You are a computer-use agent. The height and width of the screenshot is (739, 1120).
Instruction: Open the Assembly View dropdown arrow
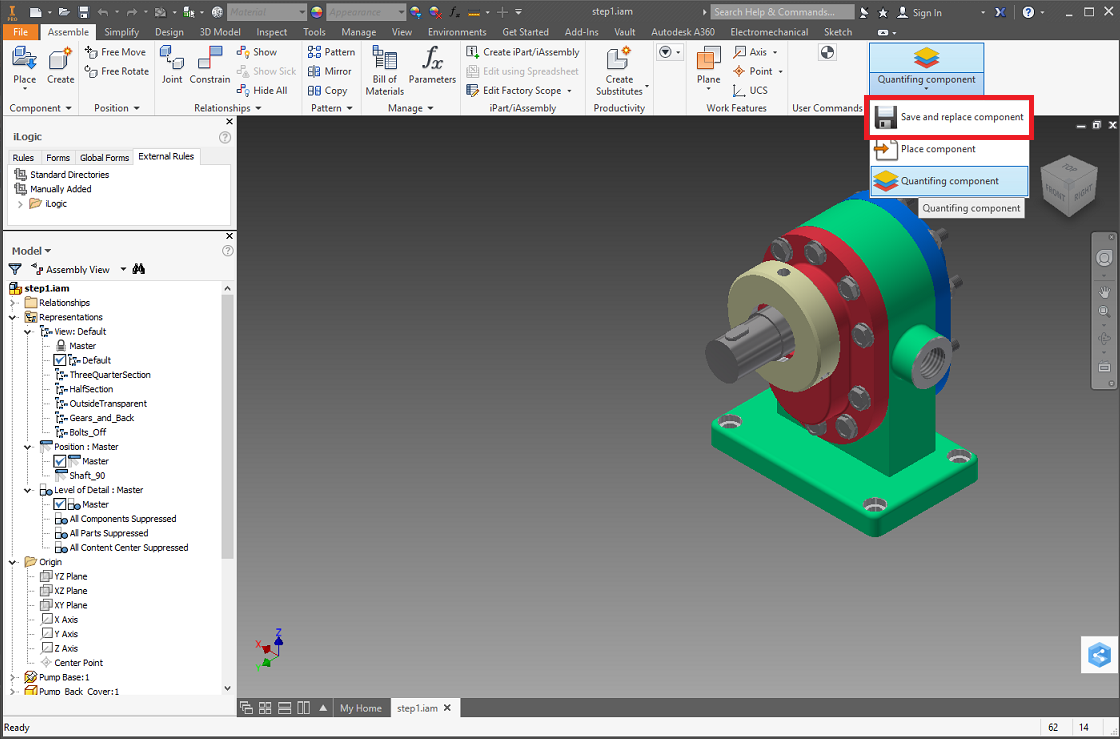tap(123, 269)
